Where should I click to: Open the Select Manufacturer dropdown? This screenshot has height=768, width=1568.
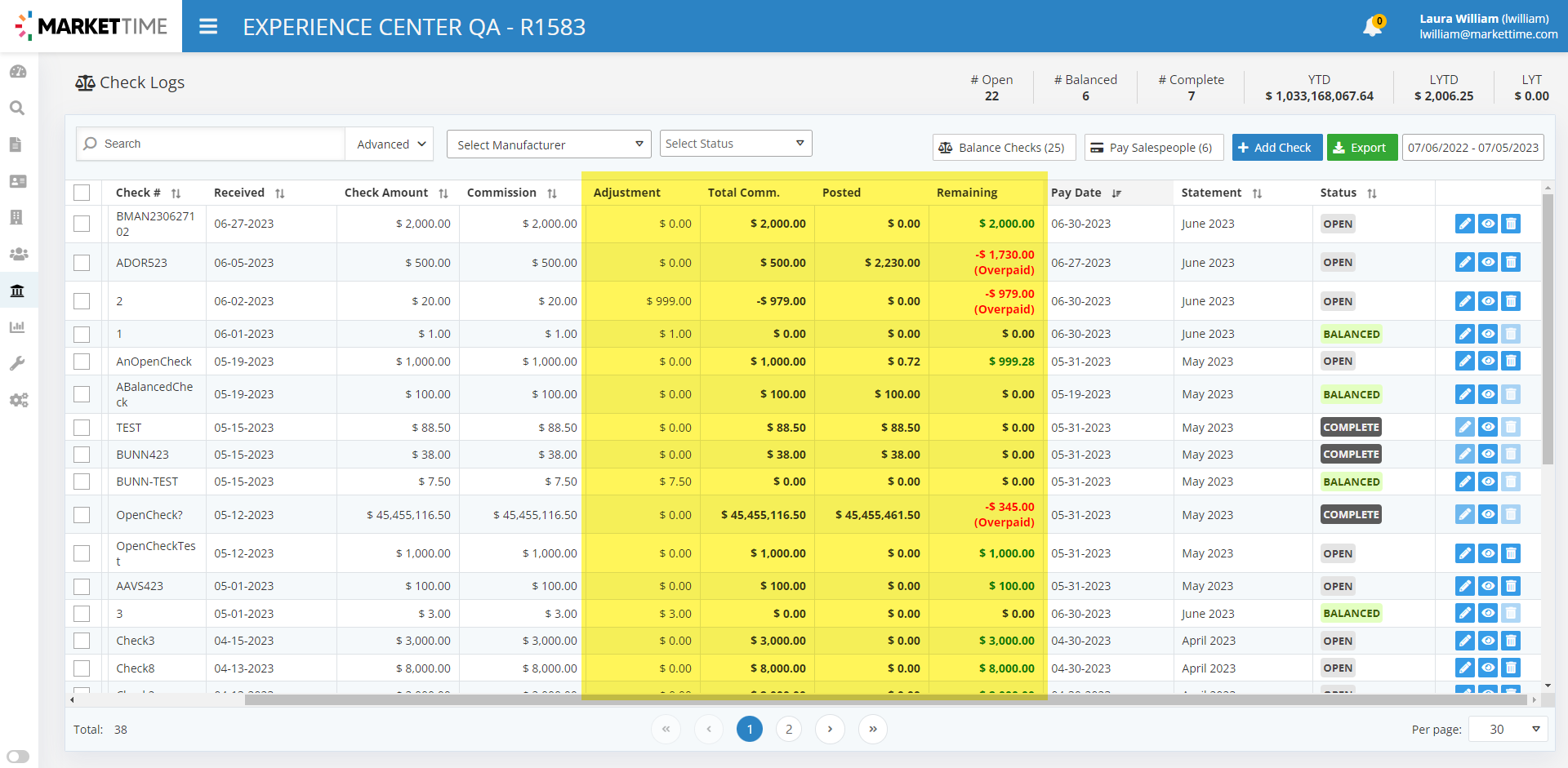pyautogui.click(x=549, y=144)
